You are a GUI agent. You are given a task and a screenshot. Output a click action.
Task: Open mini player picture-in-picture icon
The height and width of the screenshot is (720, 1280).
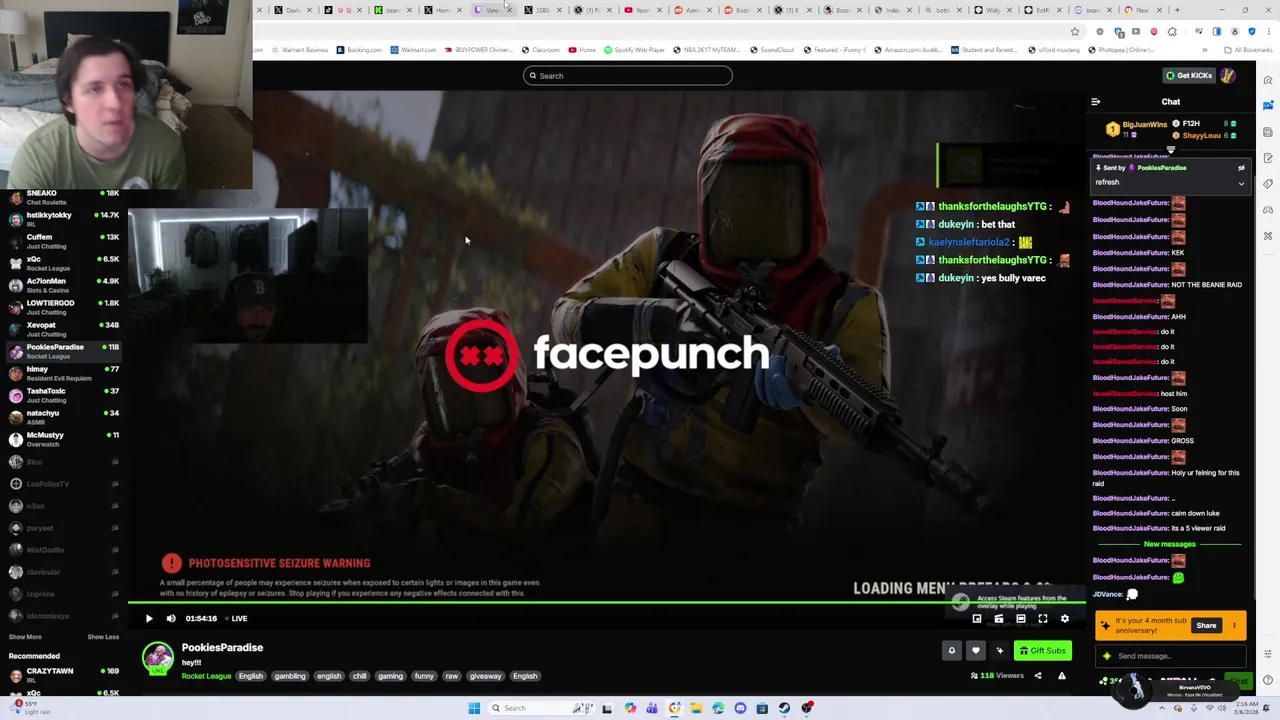(977, 619)
